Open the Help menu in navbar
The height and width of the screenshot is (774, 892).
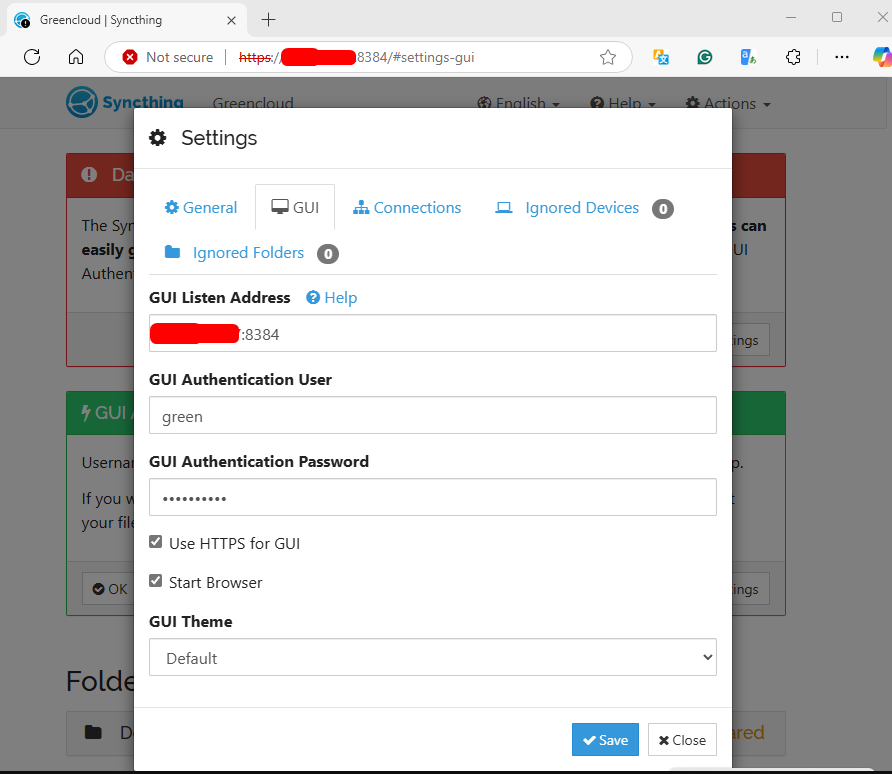(x=623, y=104)
